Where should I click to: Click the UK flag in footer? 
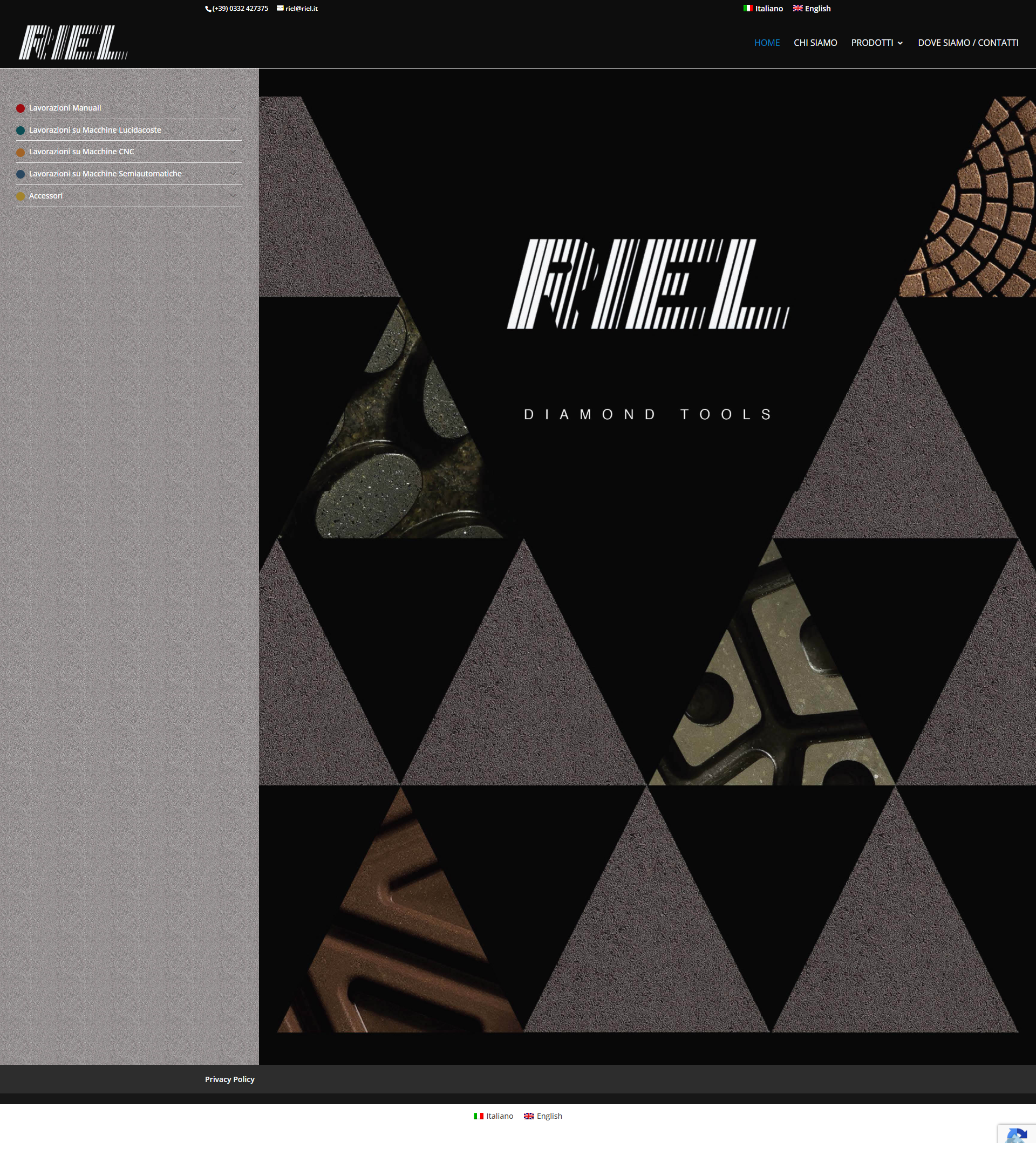pyautogui.click(x=528, y=1116)
